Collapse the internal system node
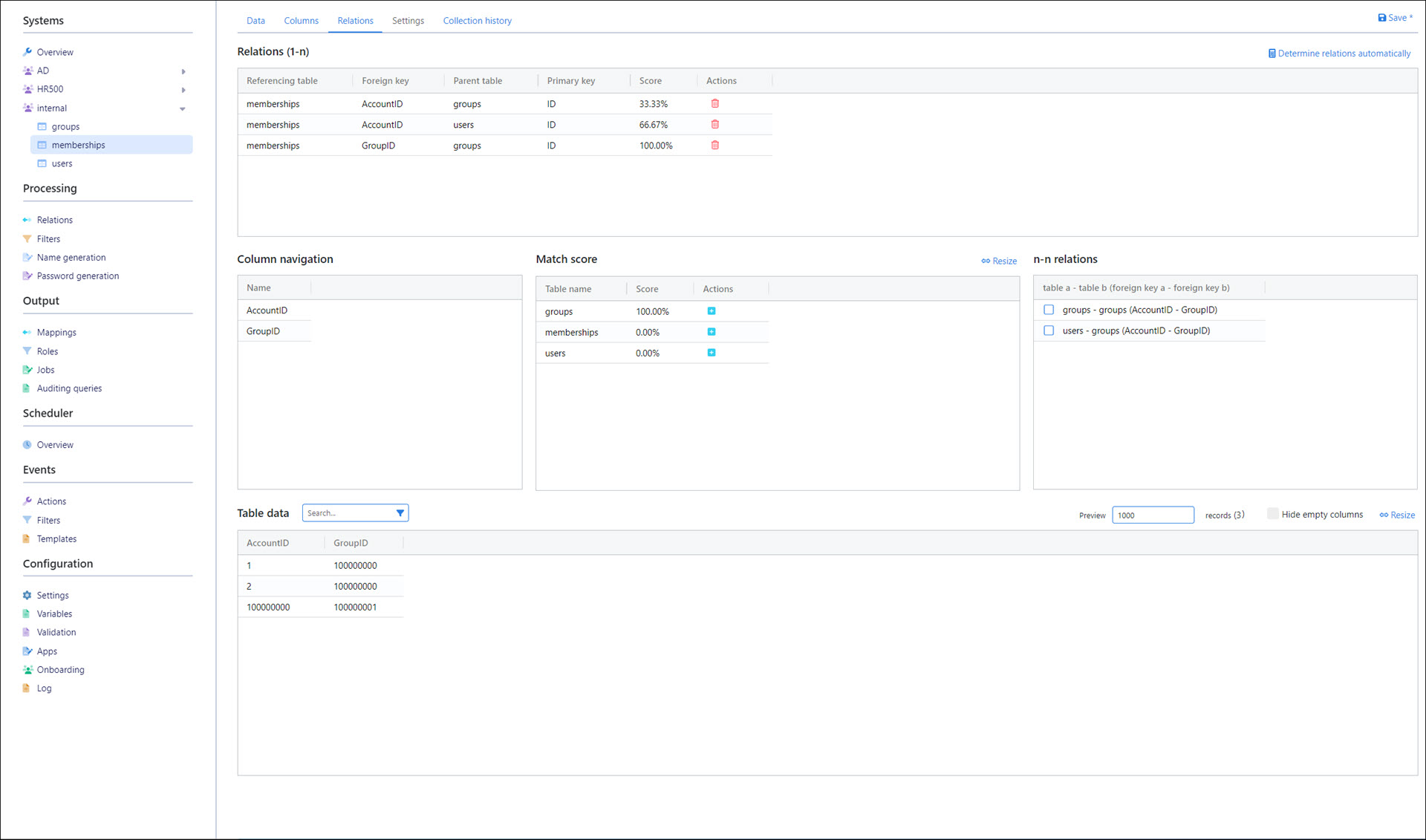 (183, 108)
